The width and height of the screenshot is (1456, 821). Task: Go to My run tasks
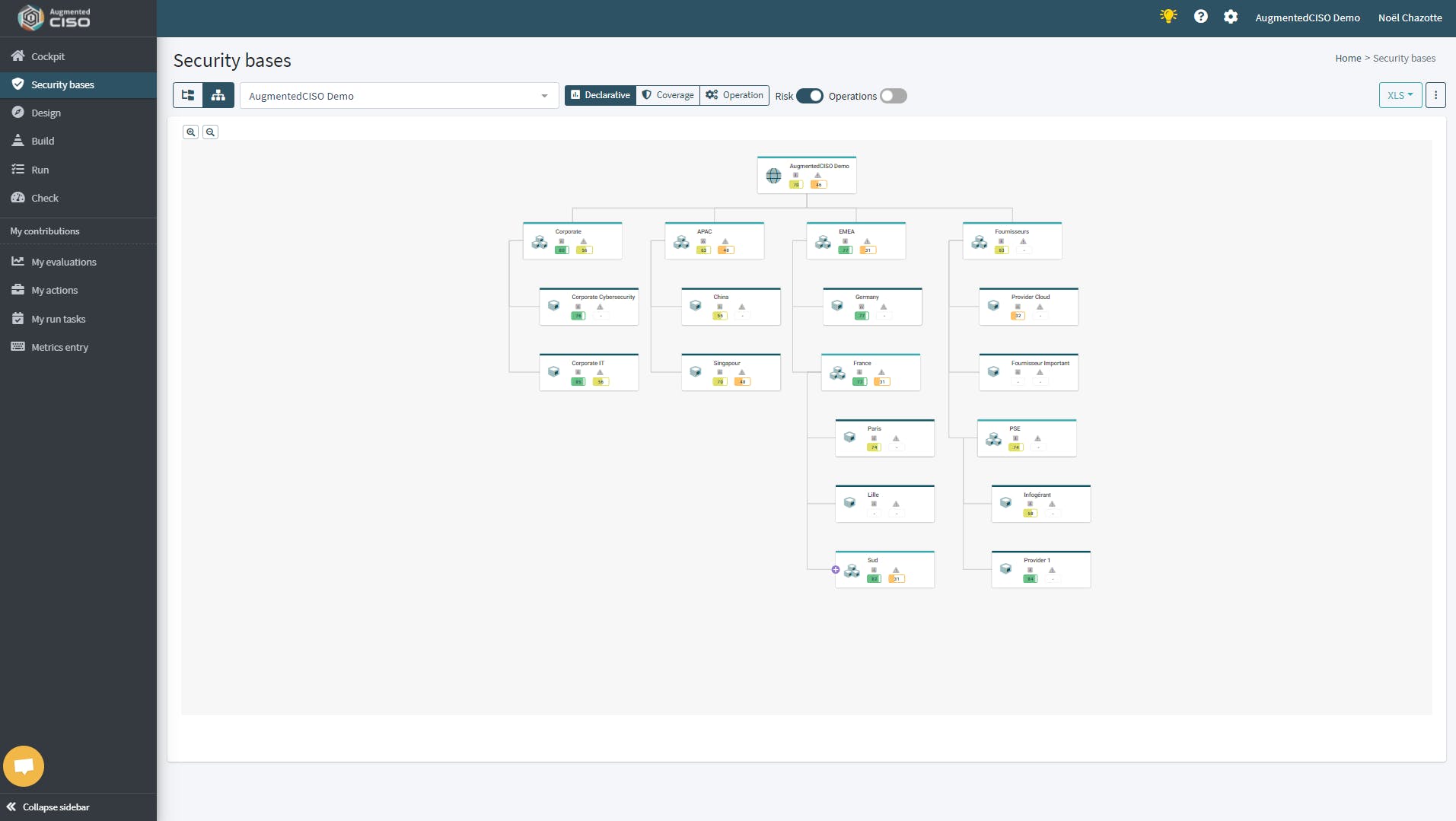pos(78,319)
